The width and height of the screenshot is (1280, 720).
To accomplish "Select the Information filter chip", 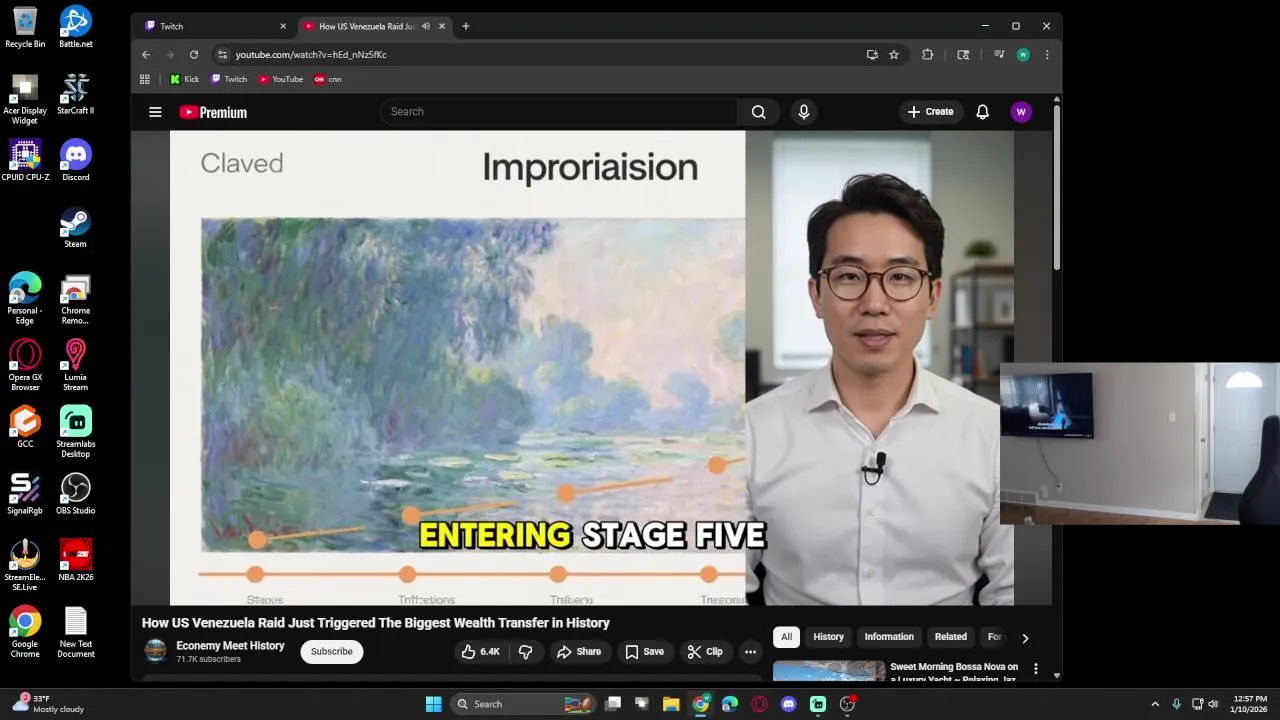I will (889, 637).
